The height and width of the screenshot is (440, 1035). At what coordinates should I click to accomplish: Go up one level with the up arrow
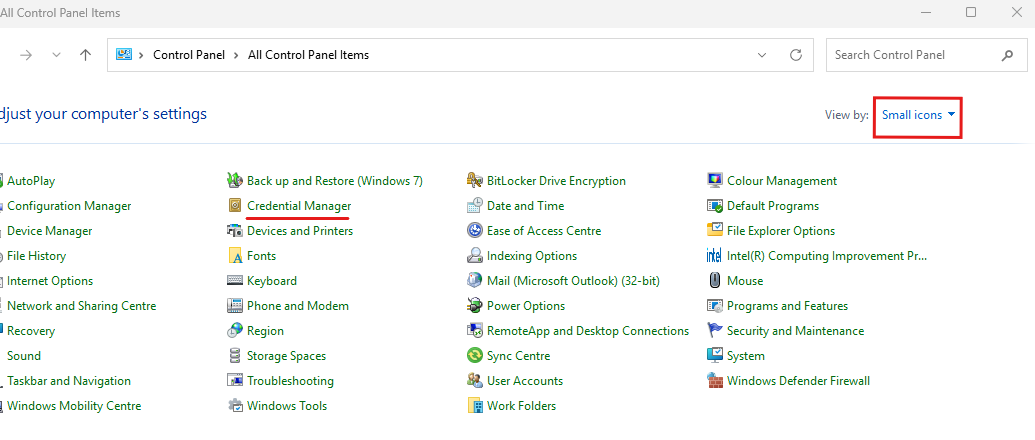pyautogui.click(x=86, y=55)
